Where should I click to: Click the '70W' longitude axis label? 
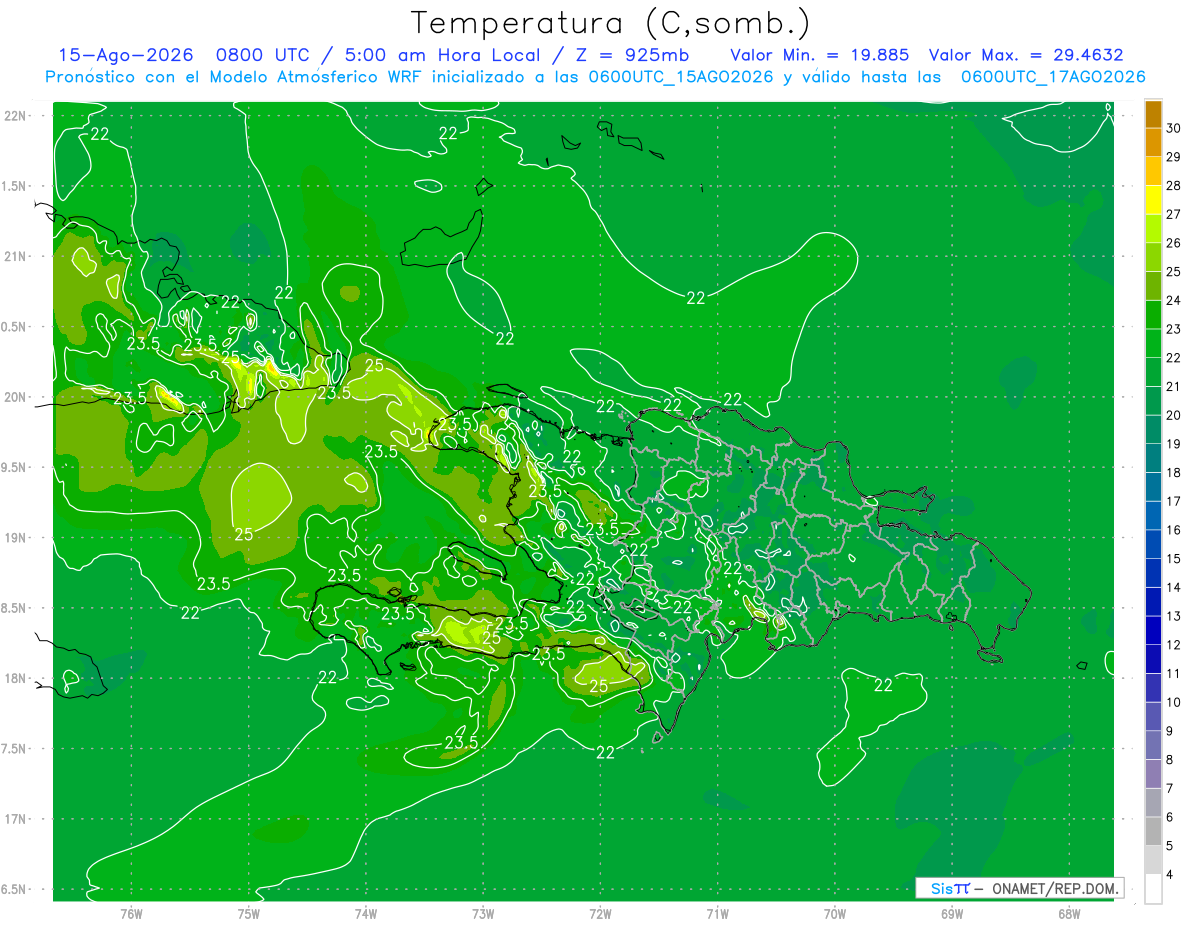click(835, 913)
